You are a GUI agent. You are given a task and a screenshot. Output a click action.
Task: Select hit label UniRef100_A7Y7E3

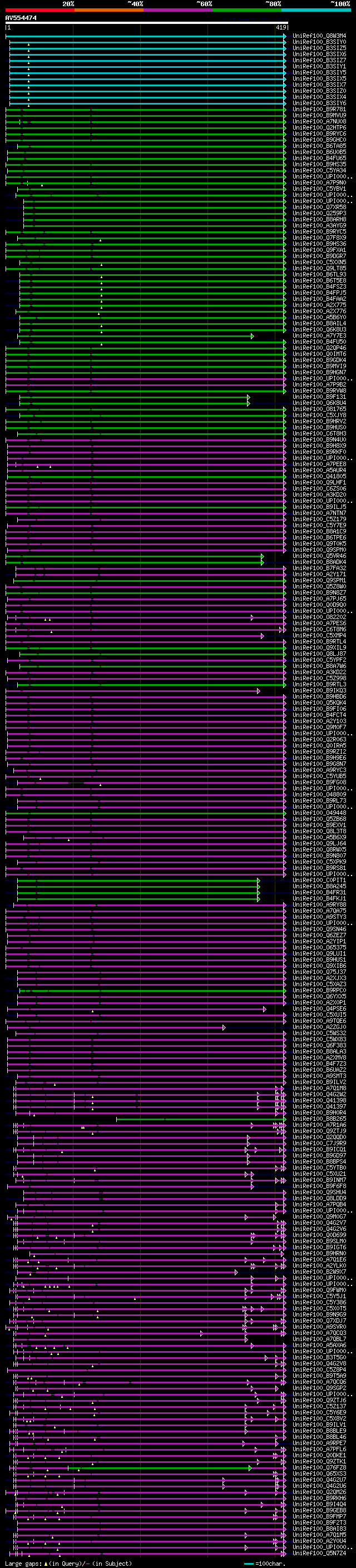[319, 335]
